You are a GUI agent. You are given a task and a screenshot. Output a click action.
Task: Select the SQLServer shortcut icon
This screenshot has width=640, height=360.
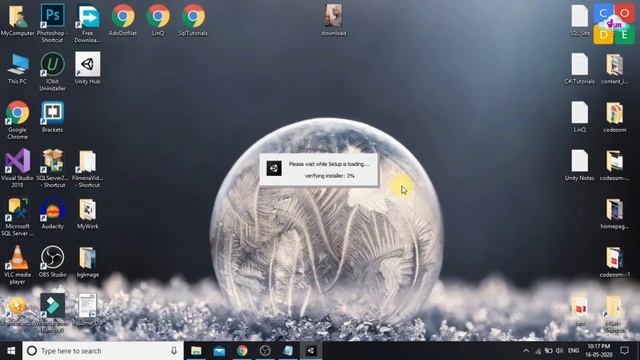click(x=52, y=168)
